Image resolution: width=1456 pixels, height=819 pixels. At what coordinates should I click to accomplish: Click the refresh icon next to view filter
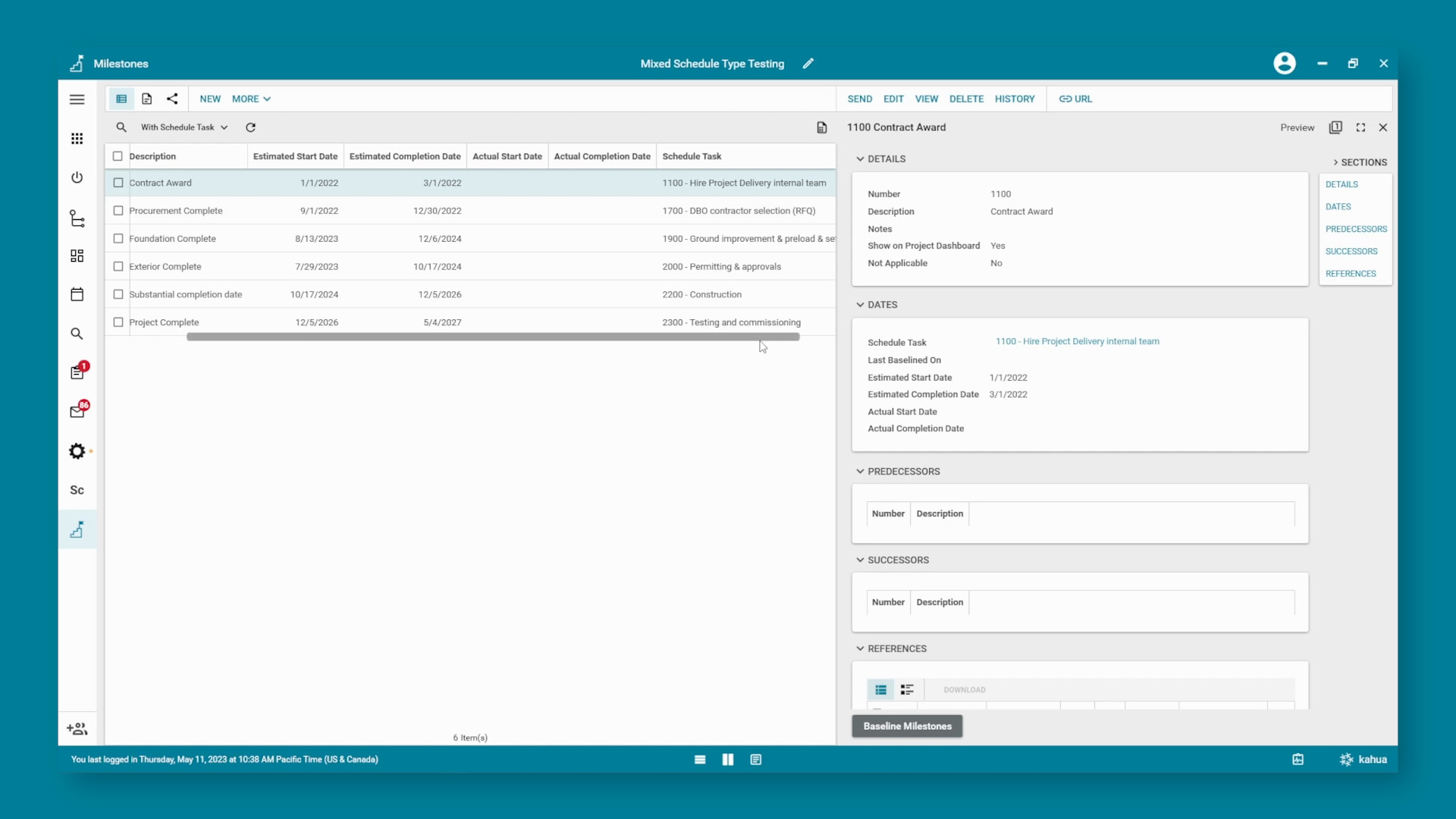click(250, 127)
